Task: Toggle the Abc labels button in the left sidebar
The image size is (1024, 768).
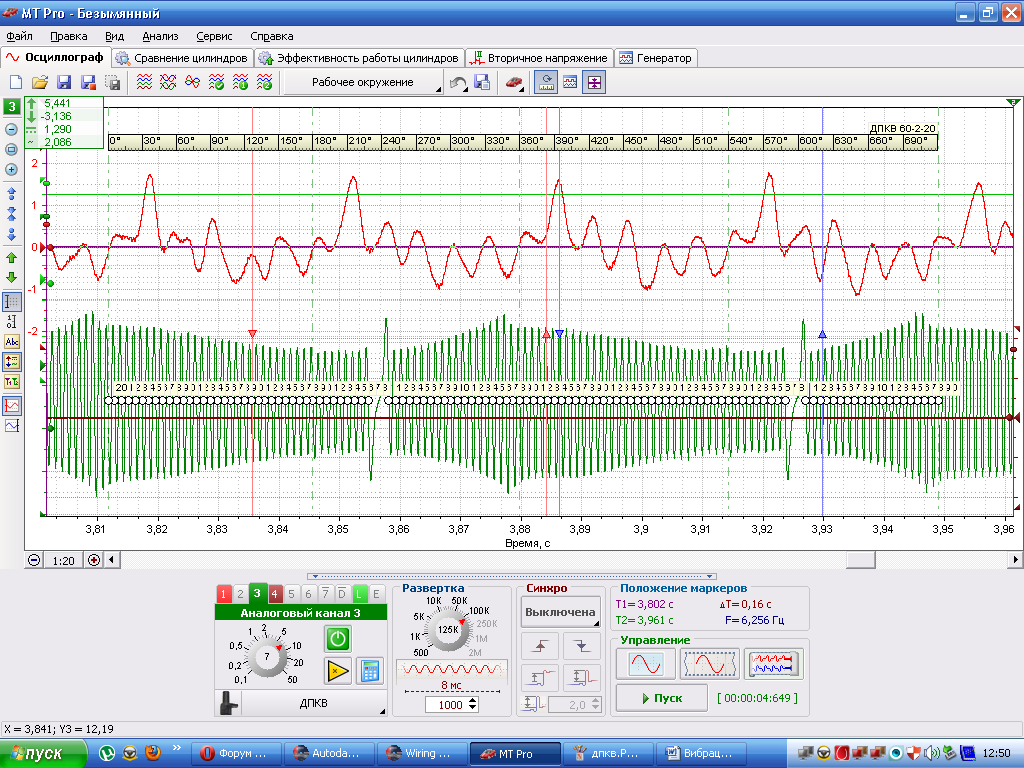Action: [x=12, y=342]
